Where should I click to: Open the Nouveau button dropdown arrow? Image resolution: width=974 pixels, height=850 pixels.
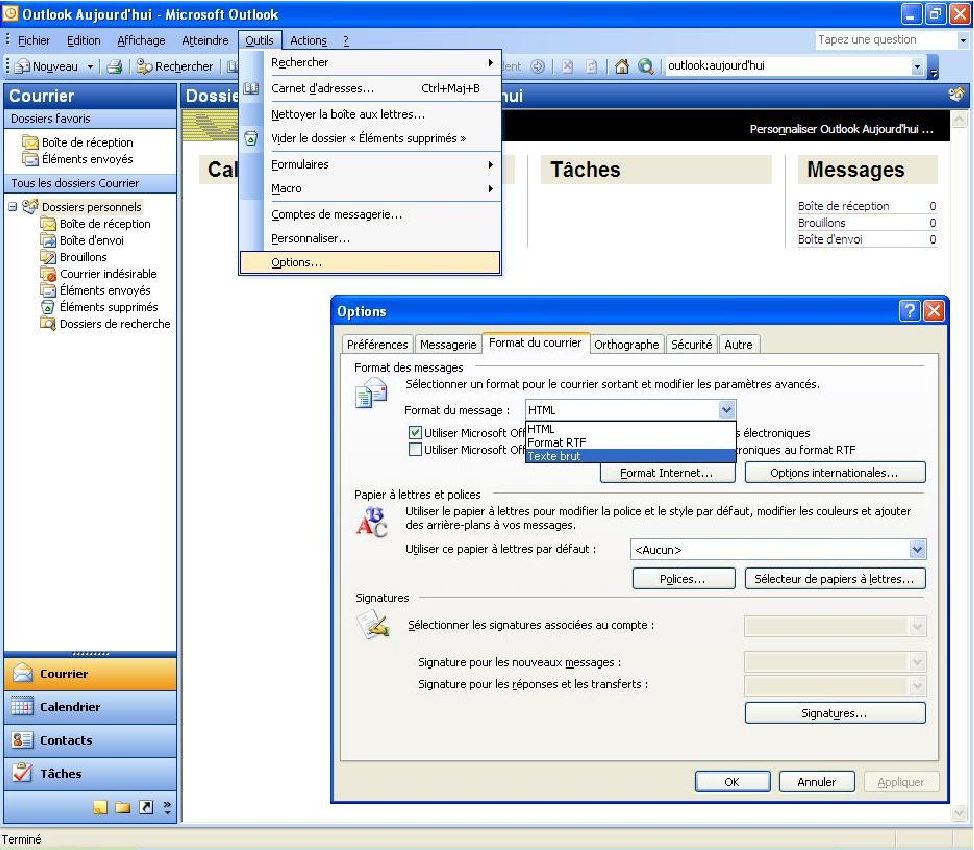[x=90, y=66]
